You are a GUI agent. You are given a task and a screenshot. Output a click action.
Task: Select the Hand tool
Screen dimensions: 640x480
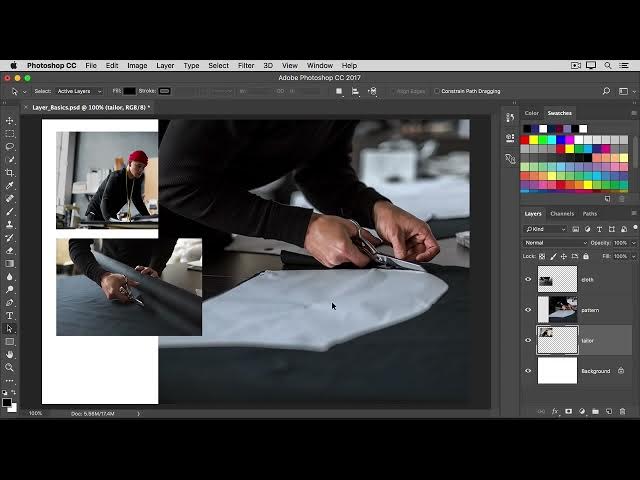point(10,354)
